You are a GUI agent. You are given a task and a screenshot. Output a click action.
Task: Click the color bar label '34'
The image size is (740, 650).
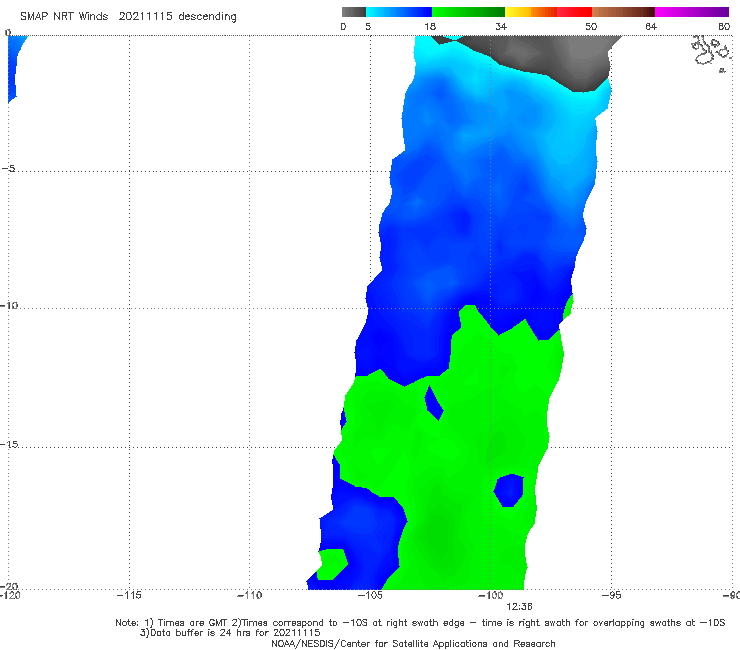coord(501,27)
